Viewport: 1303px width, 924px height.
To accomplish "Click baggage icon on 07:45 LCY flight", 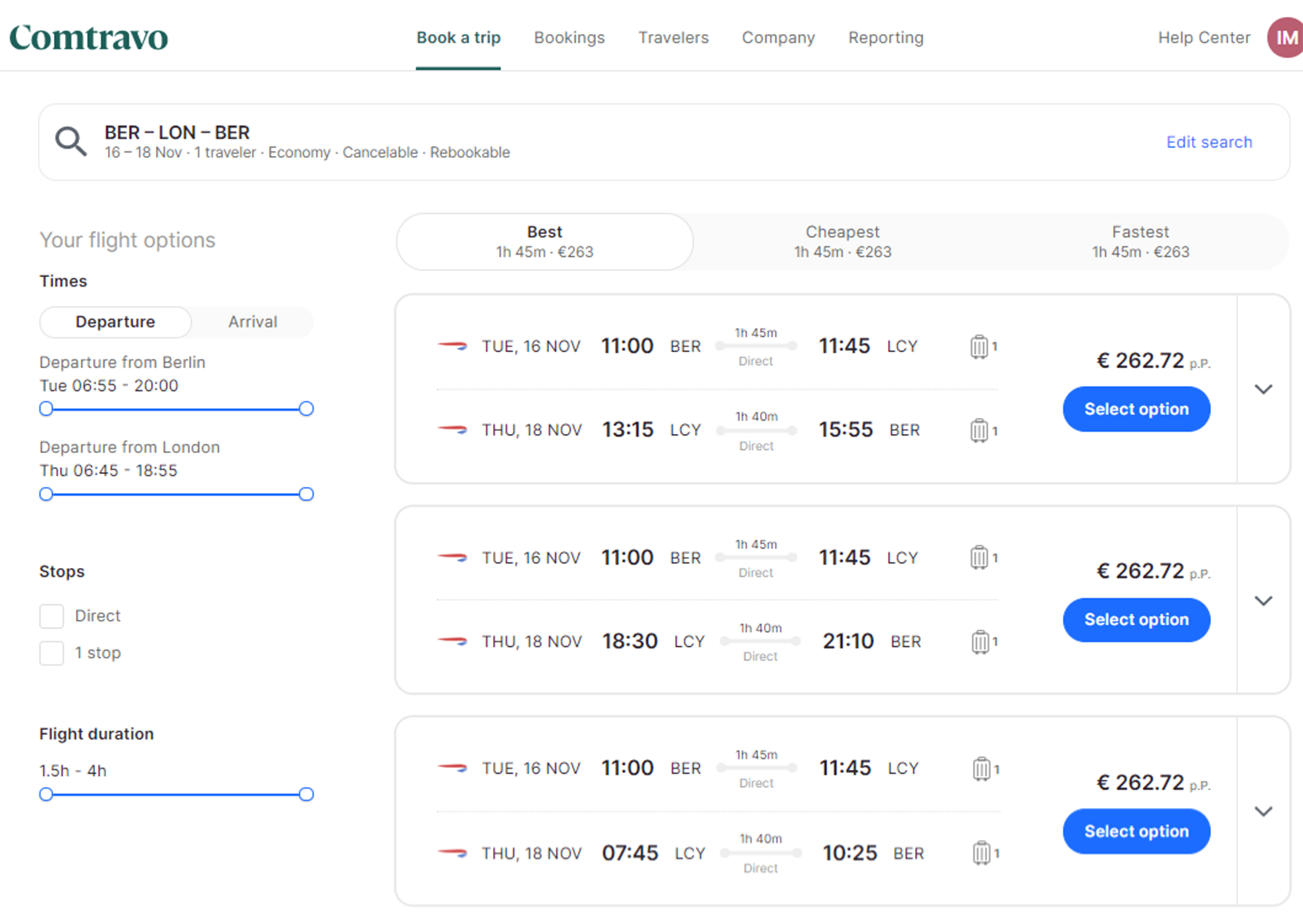I will (x=982, y=853).
